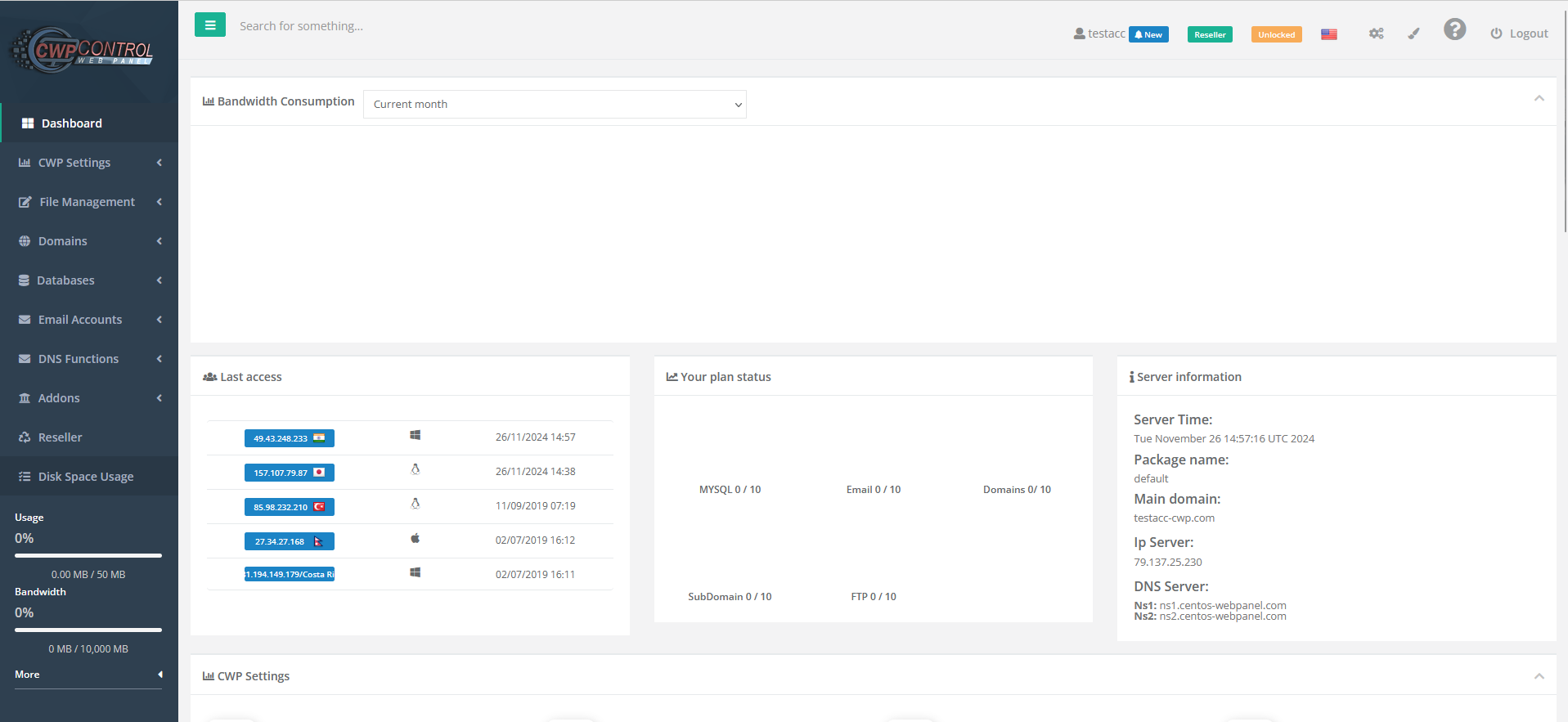Click the CWP Settings sidebar chart icon
This screenshot has width=1568, height=722.
point(25,163)
